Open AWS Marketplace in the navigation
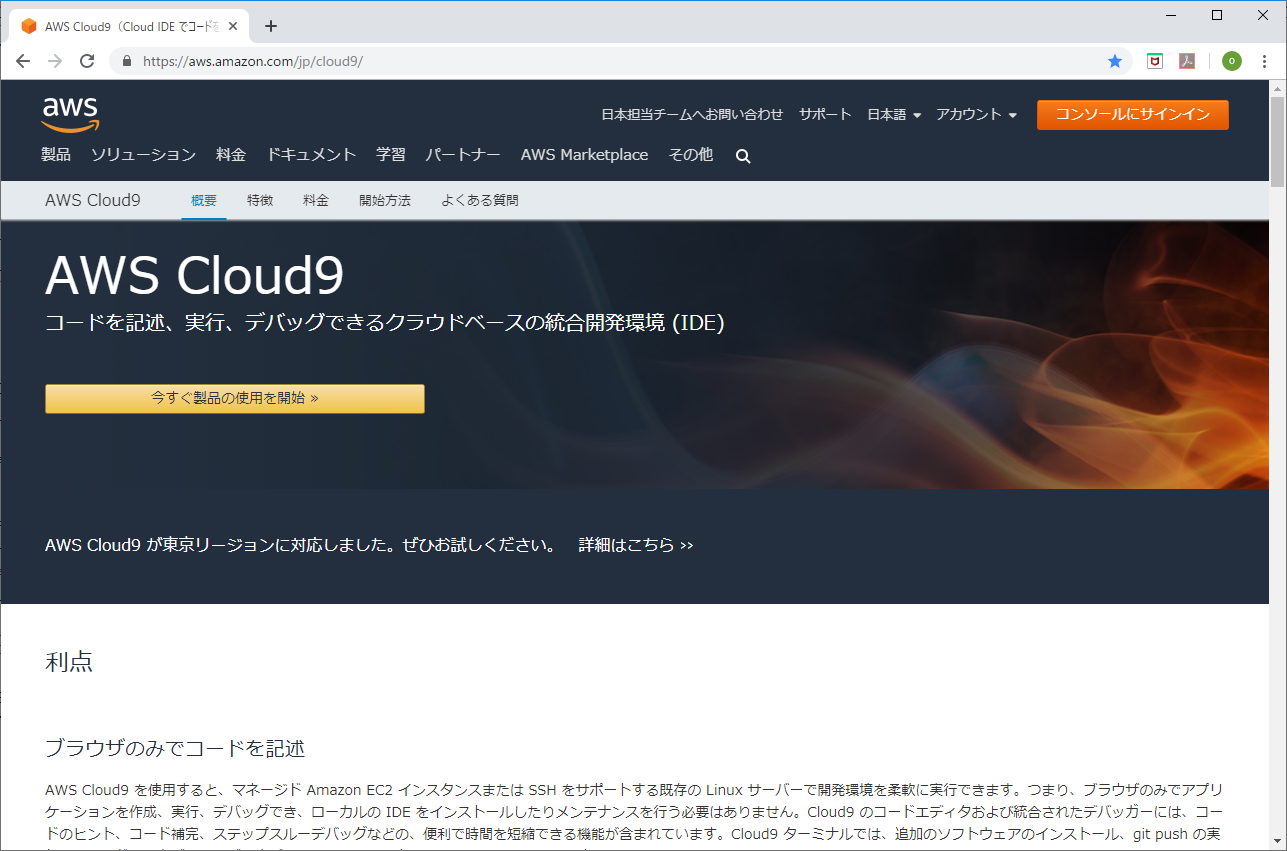This screenshot has width=1287, height=851. (584, 155)
